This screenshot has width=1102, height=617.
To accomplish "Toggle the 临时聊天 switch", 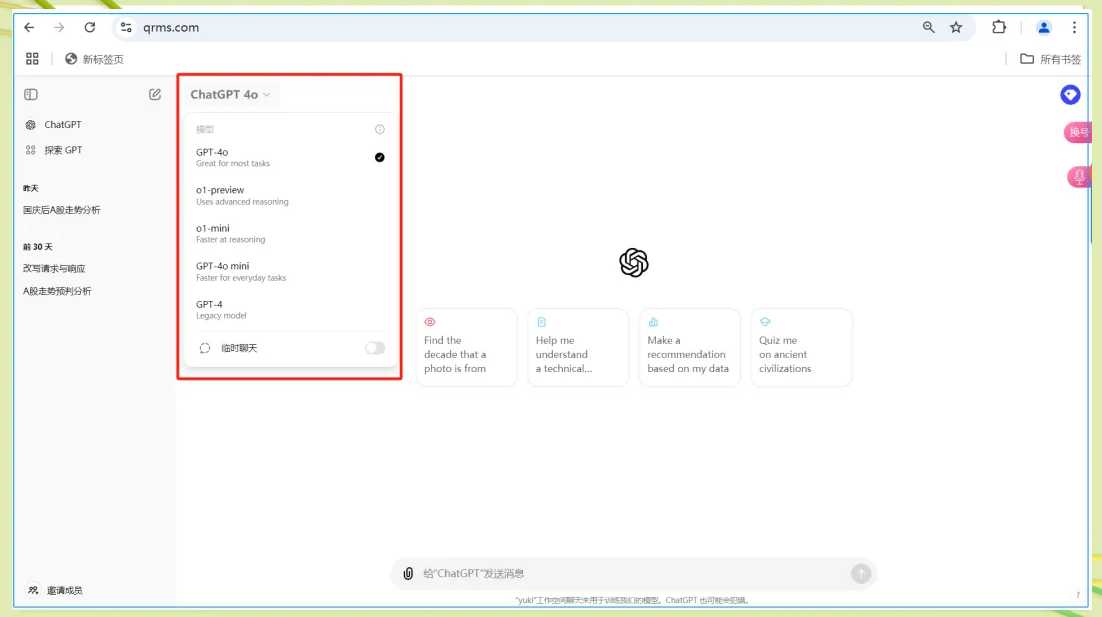I will [x=375, y=348].
